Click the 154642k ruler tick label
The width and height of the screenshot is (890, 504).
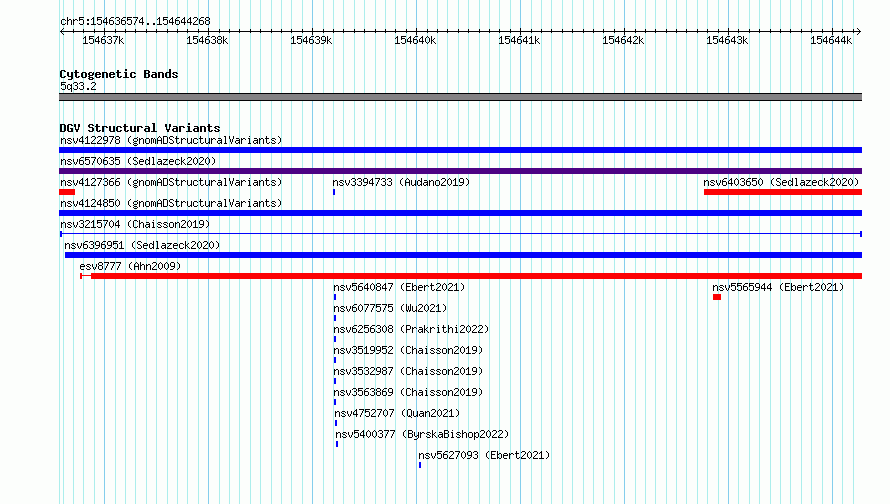tap(623, 41)
